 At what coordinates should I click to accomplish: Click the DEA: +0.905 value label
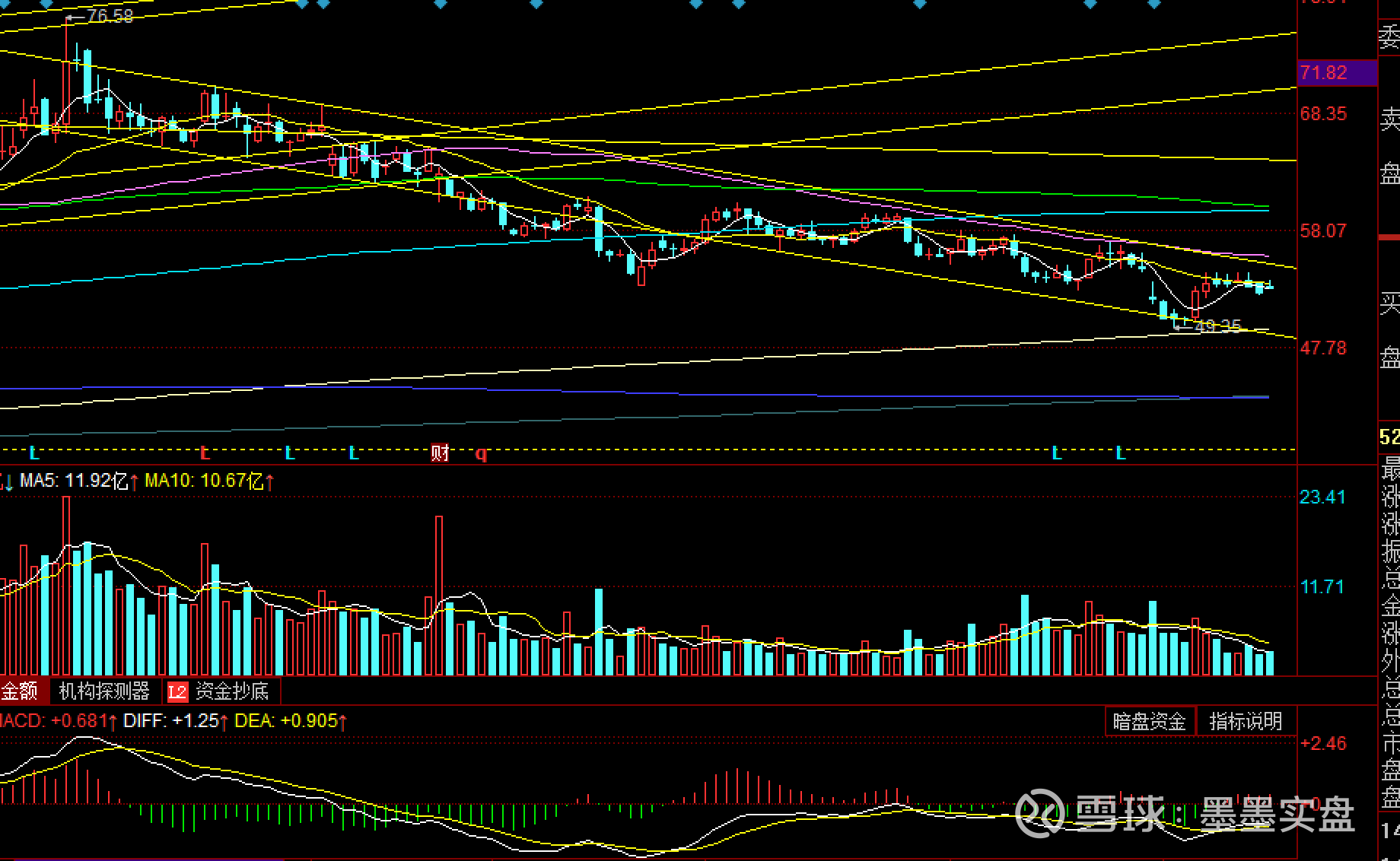coord(286,720)
